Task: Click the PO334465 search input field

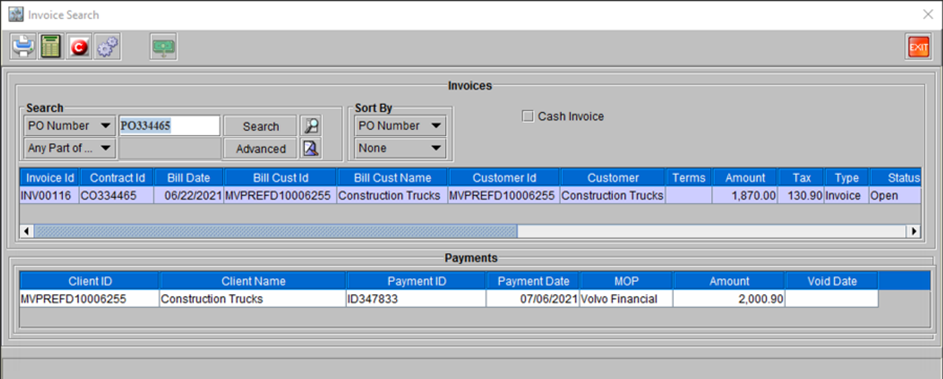Action: pyautogui.click(x=169, y=126)
